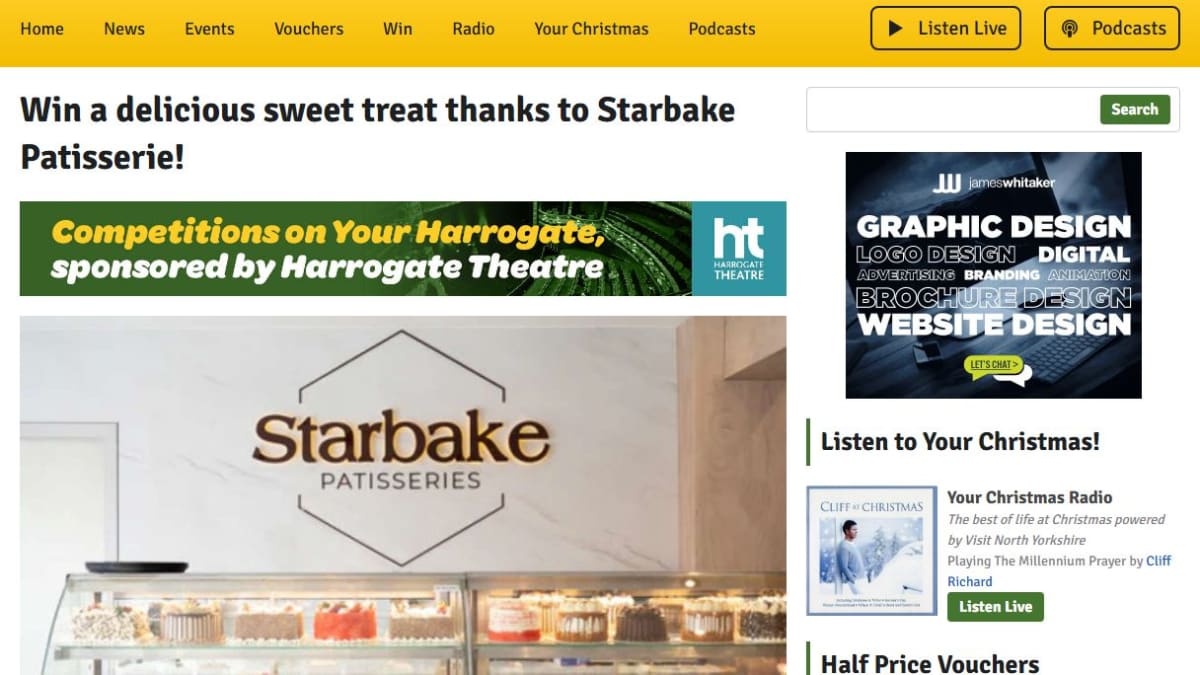The image size is (1200, 675).
Task: Open the James Whitaker graphic design advert
Action: click(x=994, y=275)
